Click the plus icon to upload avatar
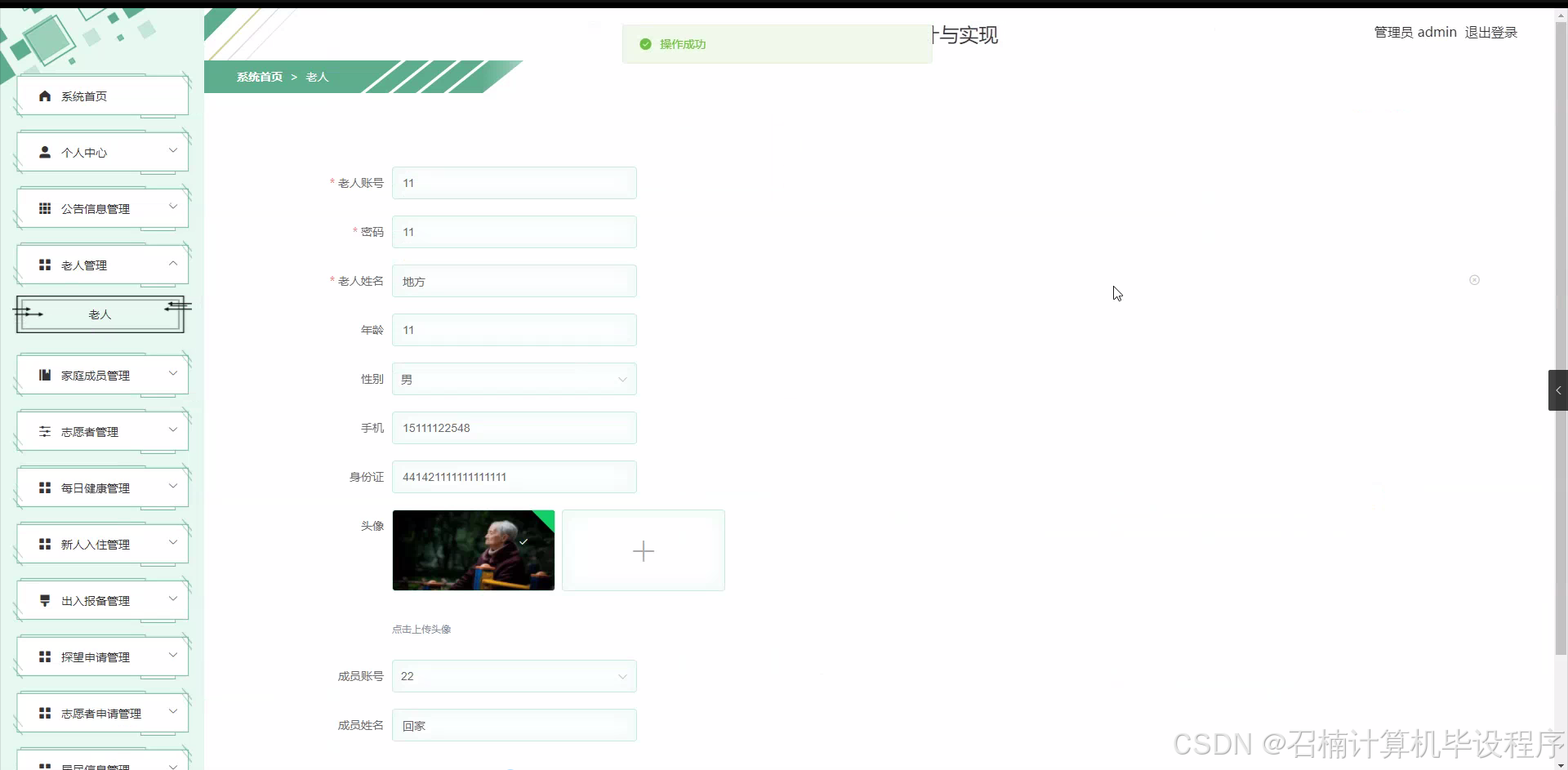 pos(644,551)
